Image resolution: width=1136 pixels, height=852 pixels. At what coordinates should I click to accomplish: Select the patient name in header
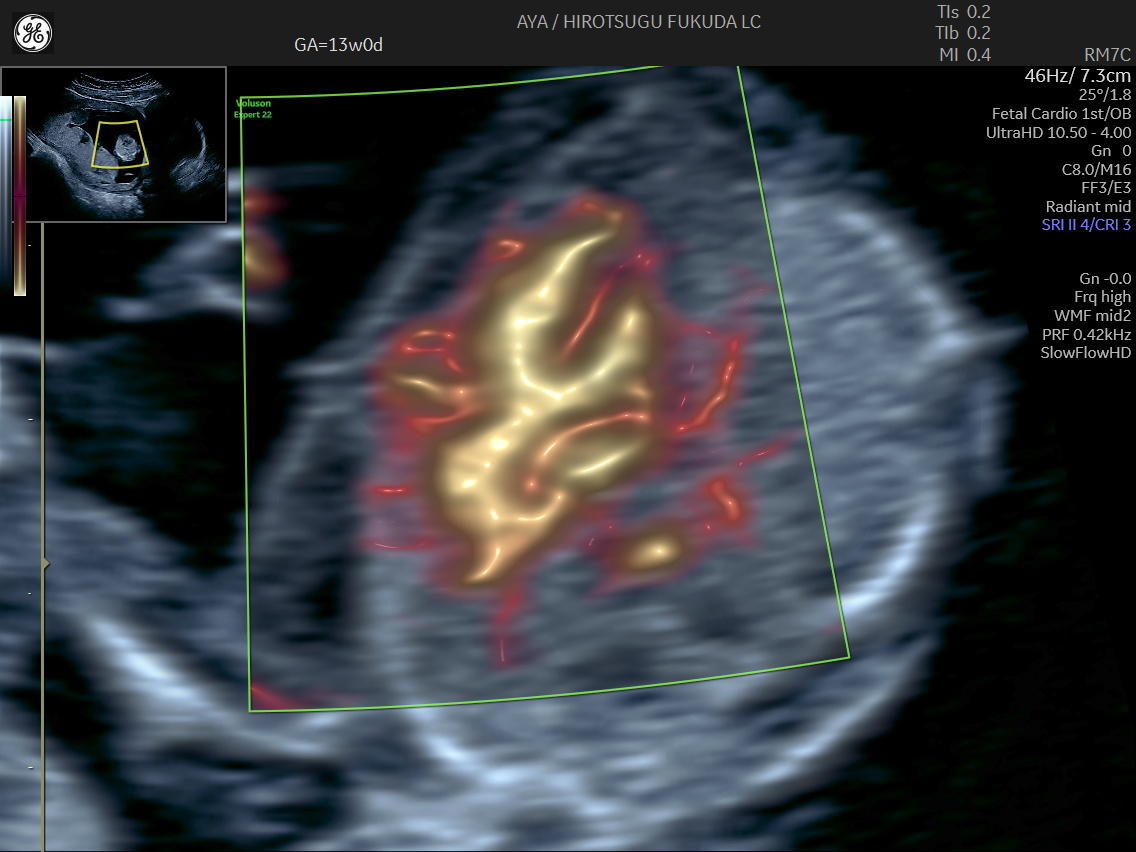coord(639,22)
